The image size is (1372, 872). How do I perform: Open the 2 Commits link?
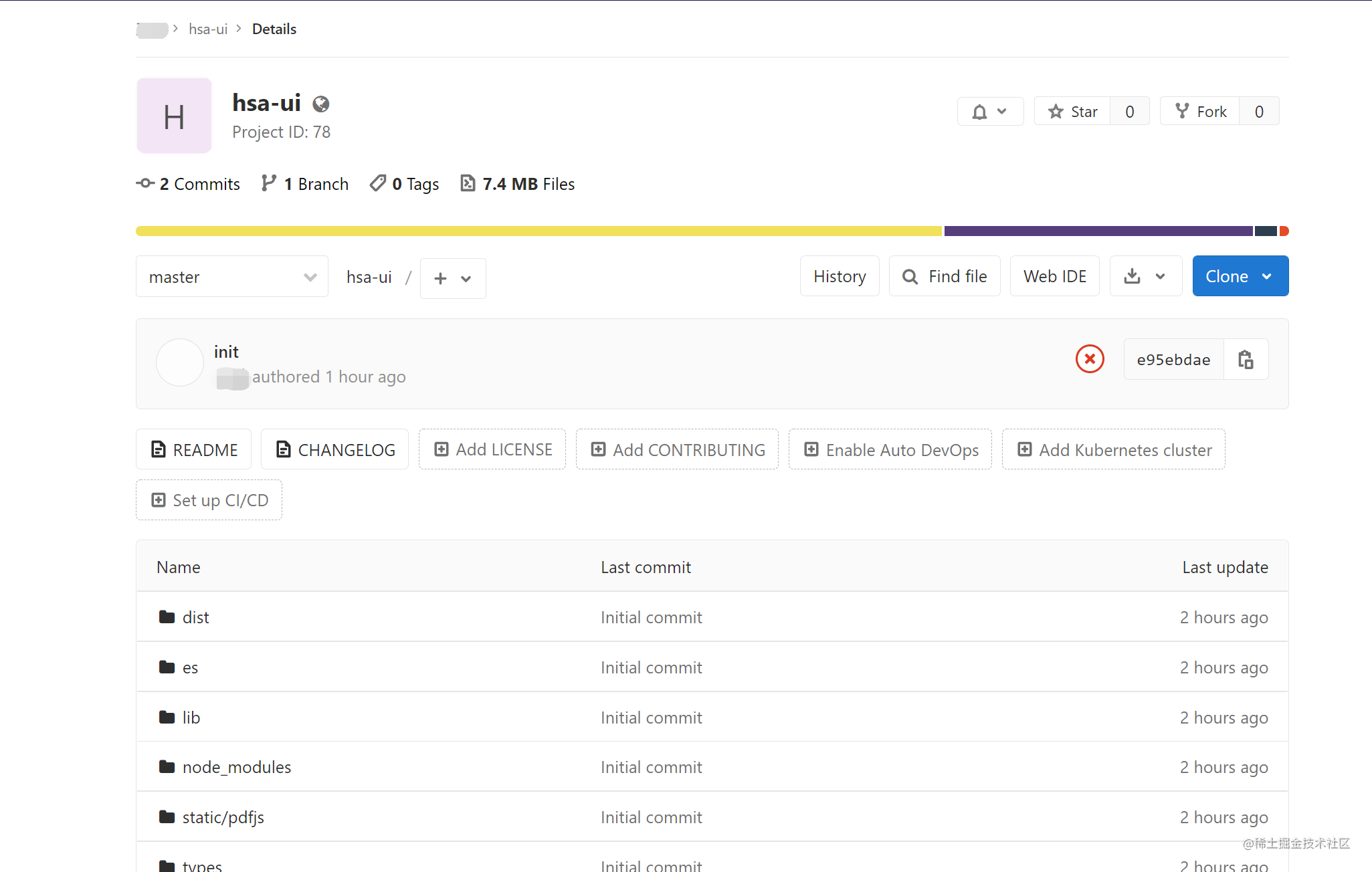[x=188, y=184]
